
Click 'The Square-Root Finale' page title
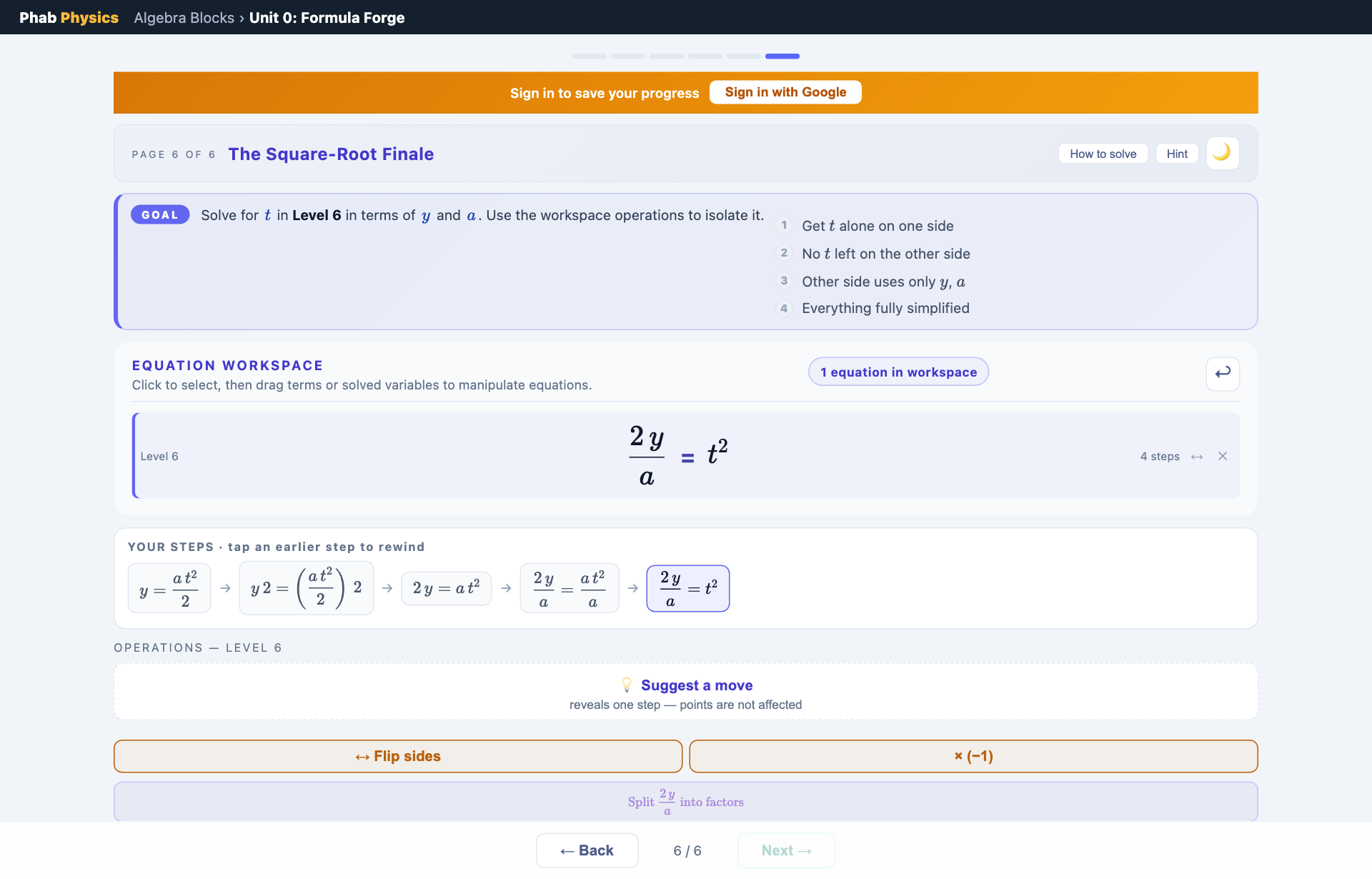coord(331,154)
